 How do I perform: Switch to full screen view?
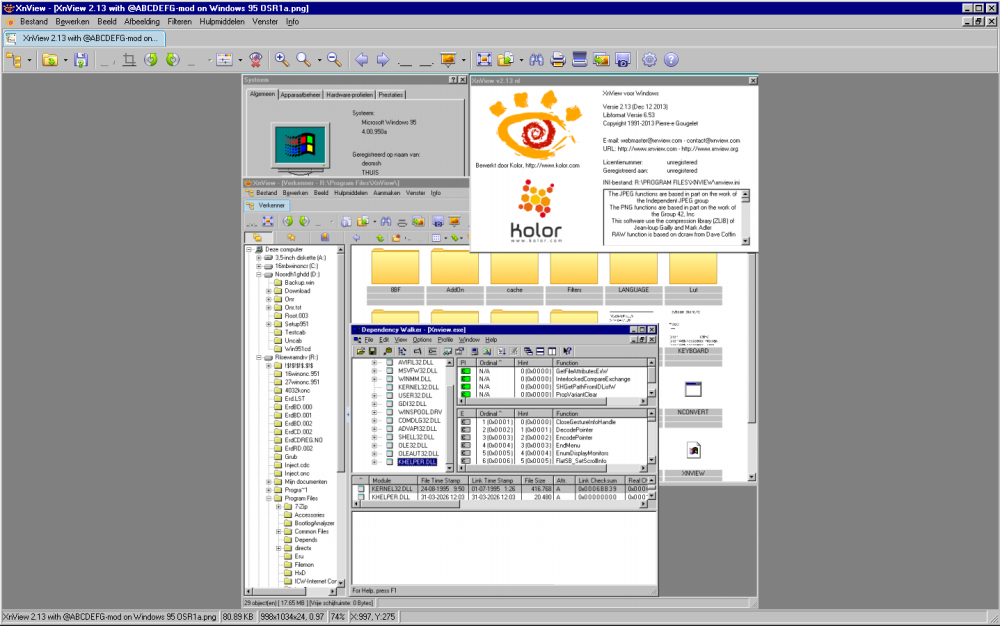484,60
